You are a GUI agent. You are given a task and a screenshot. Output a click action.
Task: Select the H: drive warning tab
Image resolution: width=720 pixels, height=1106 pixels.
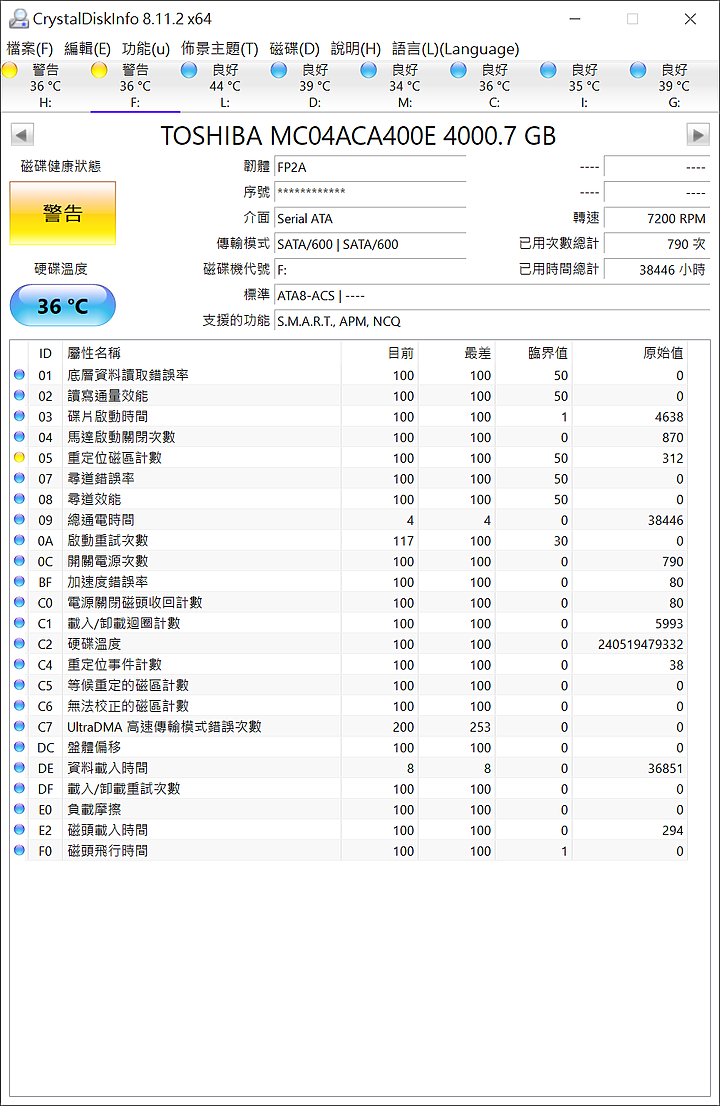coord(45,86)
